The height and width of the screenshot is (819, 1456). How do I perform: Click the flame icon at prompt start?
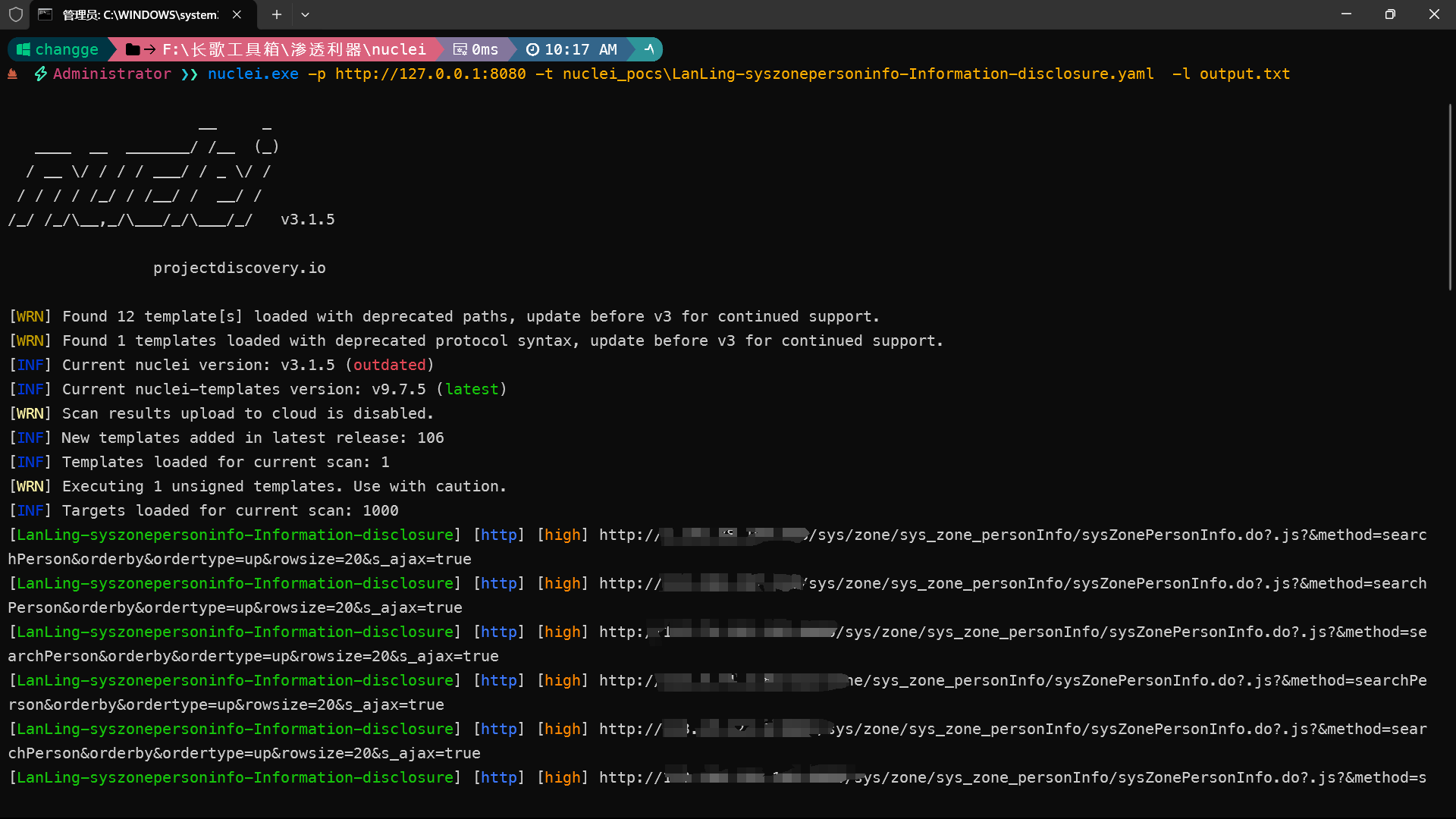[12, 74]
